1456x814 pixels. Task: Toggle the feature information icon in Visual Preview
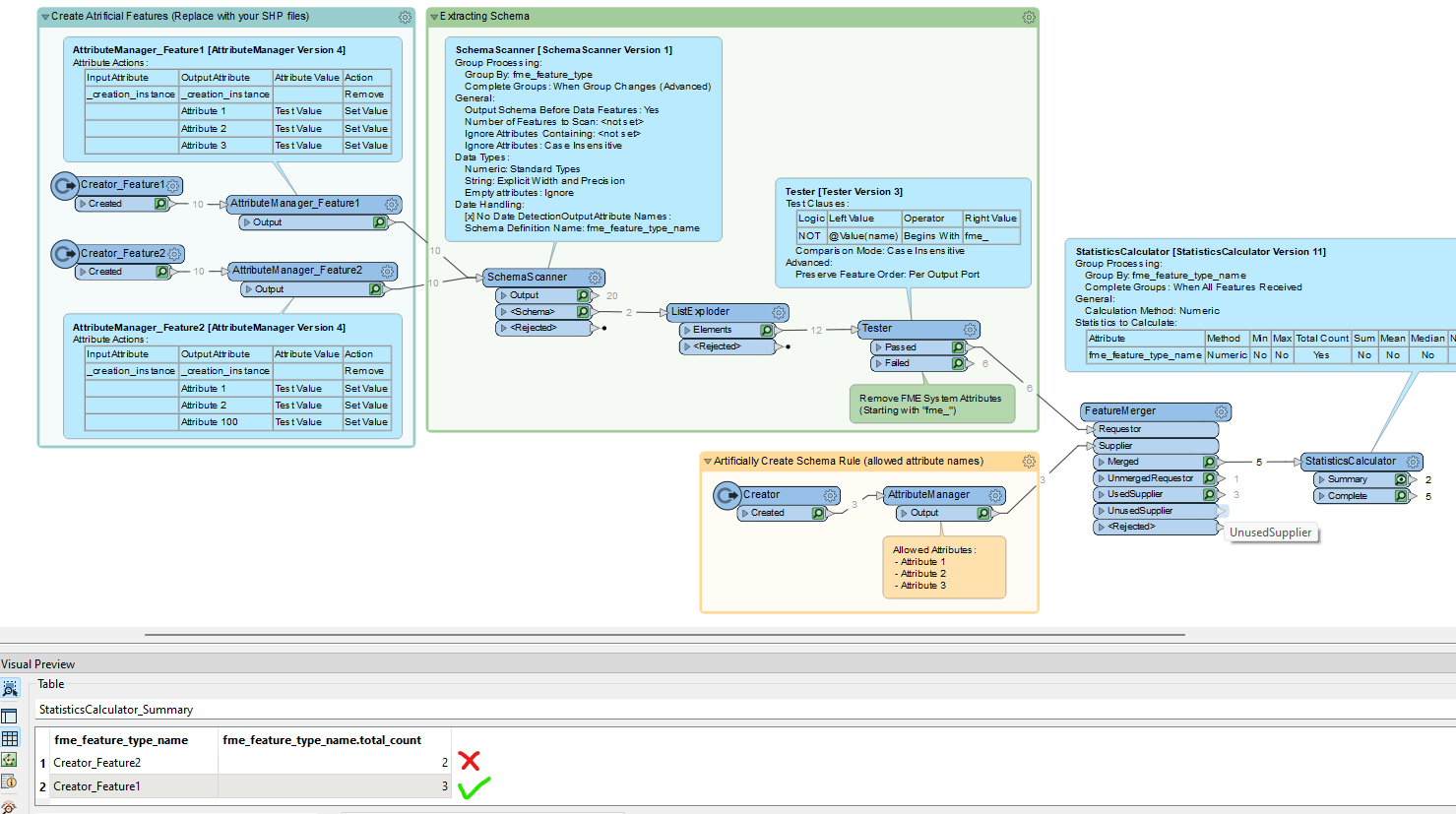10,782
